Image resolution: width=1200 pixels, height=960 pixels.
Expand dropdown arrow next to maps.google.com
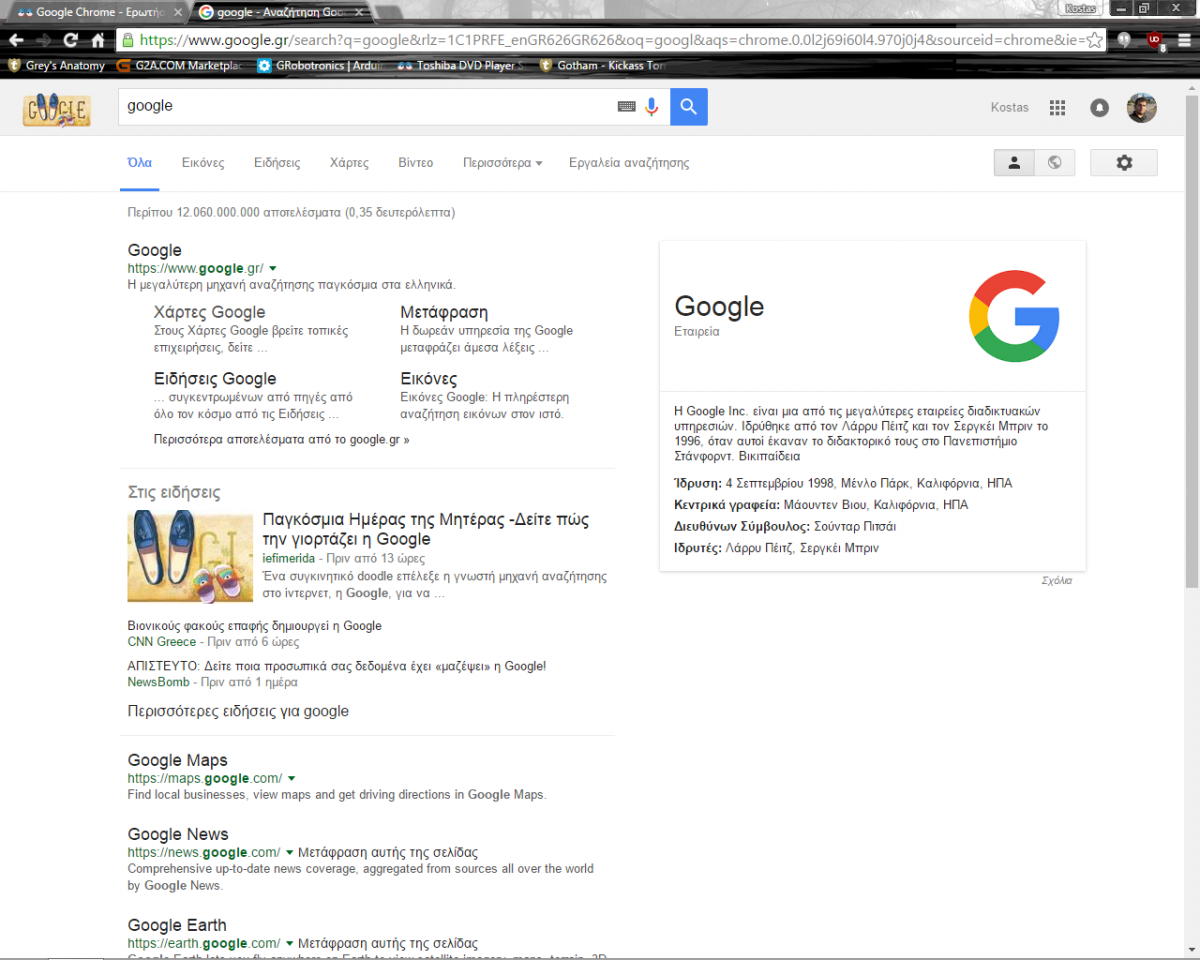(x=291, y=778)
